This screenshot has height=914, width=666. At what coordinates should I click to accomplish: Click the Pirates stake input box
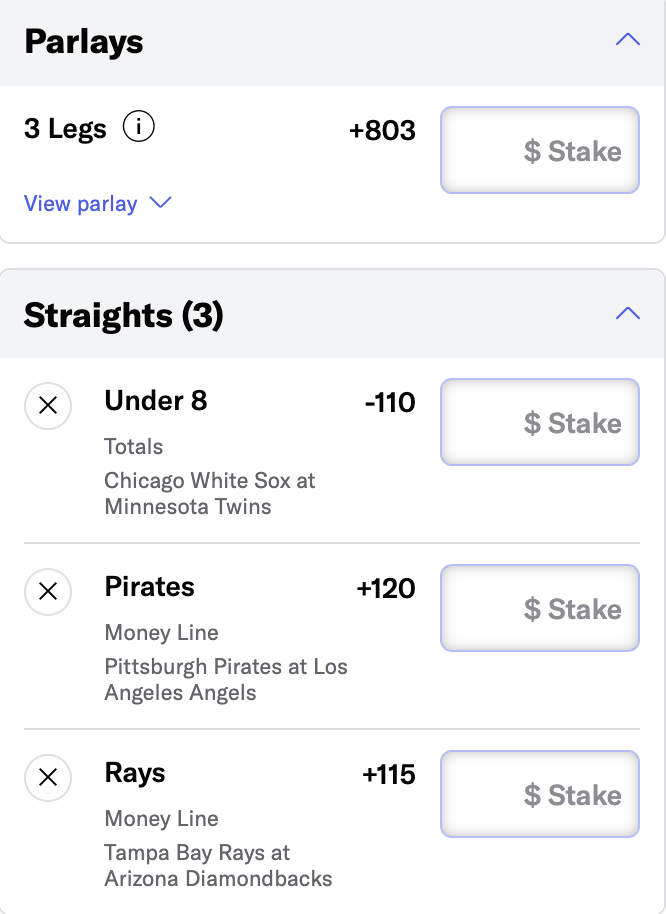tap(540, 608)
